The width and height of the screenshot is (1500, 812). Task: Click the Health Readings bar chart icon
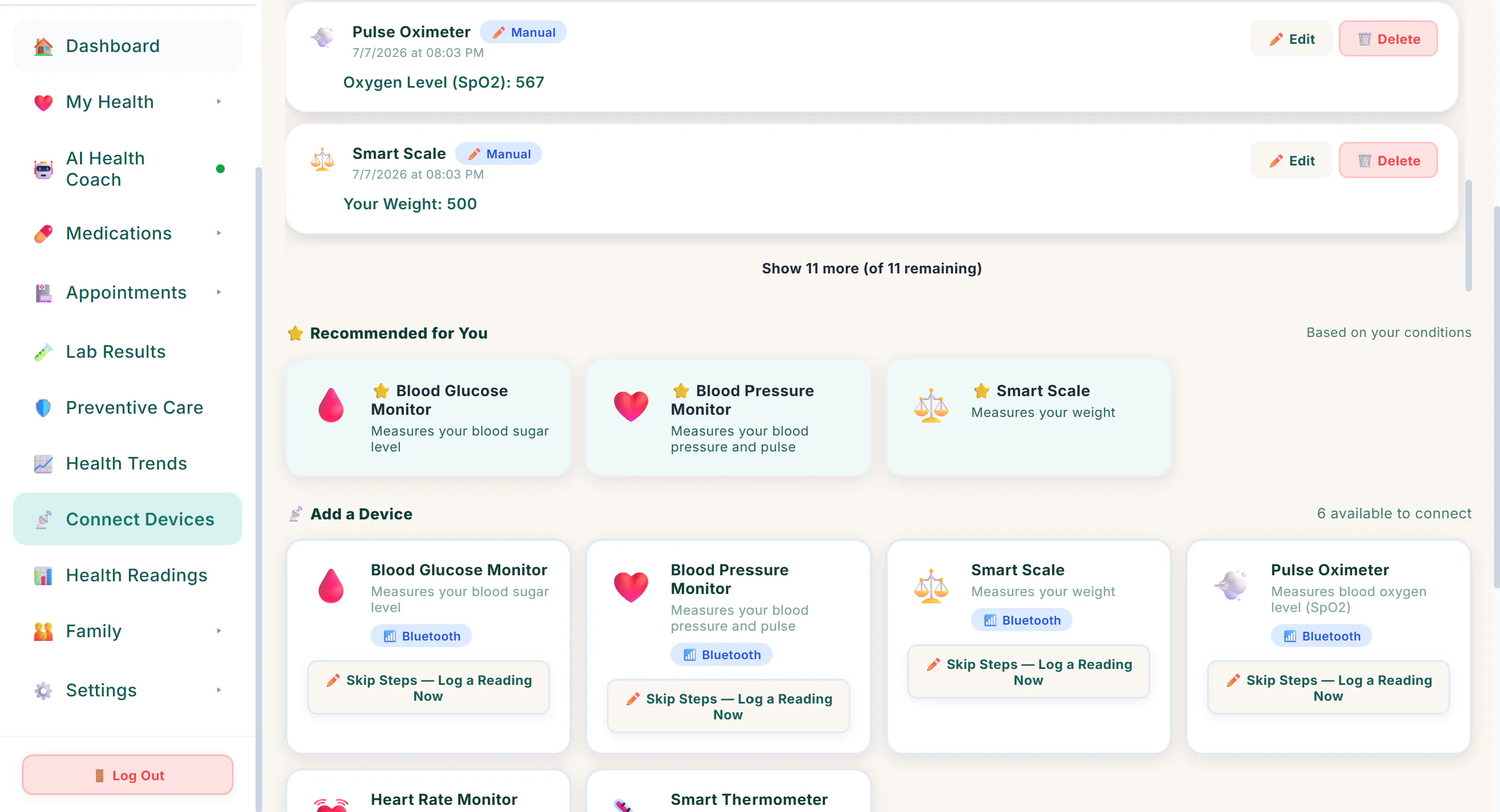(x=43, y=575)
